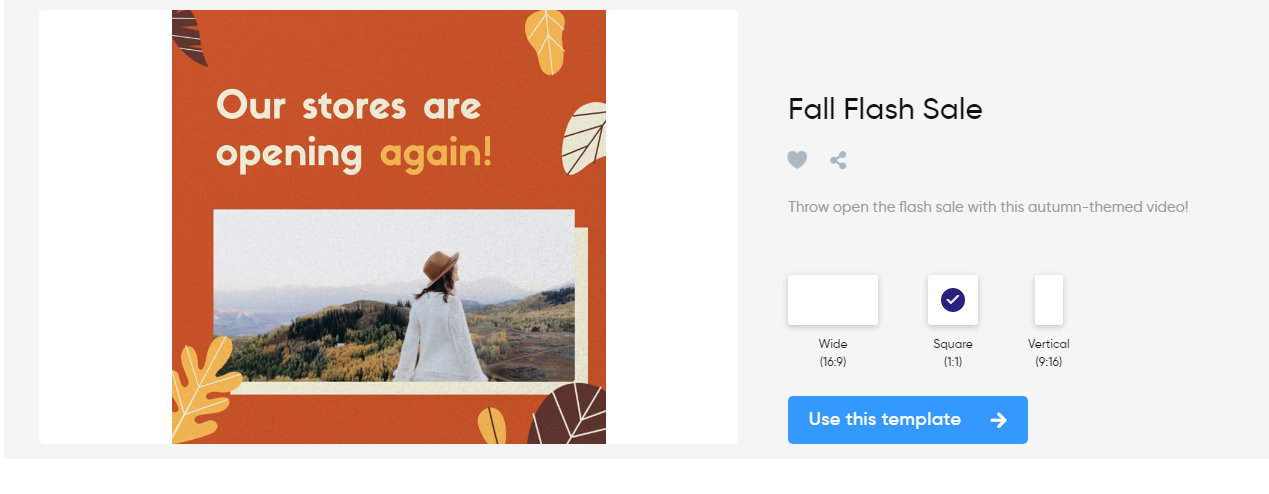Click the yellow leaf at top of preview
Screen dimensions: 1269x494
(545, 40)
